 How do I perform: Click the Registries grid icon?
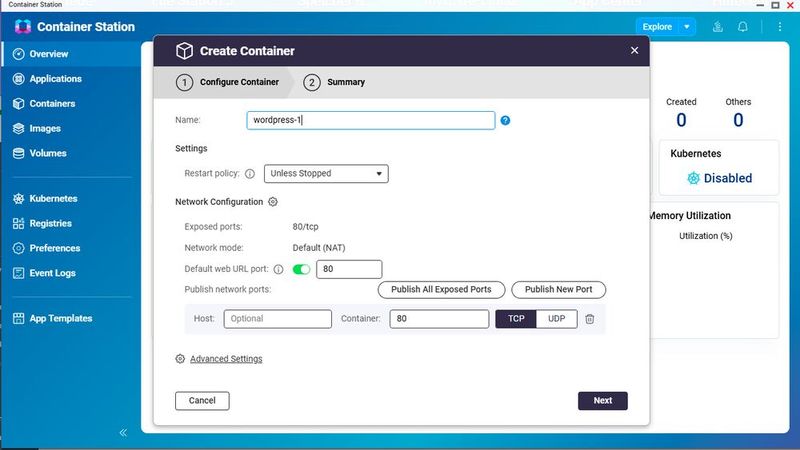18,223
